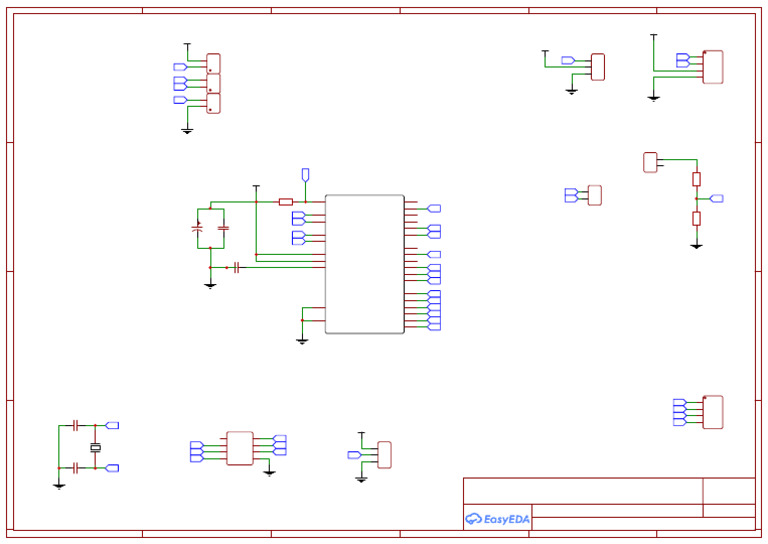Select the vertical net port above the resistor

305,175
